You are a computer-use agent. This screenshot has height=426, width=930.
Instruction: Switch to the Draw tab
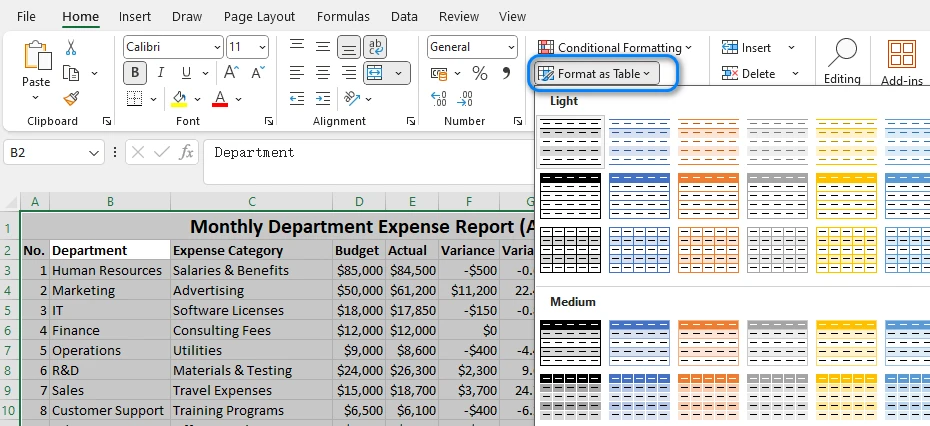click(x=187, y=17)
